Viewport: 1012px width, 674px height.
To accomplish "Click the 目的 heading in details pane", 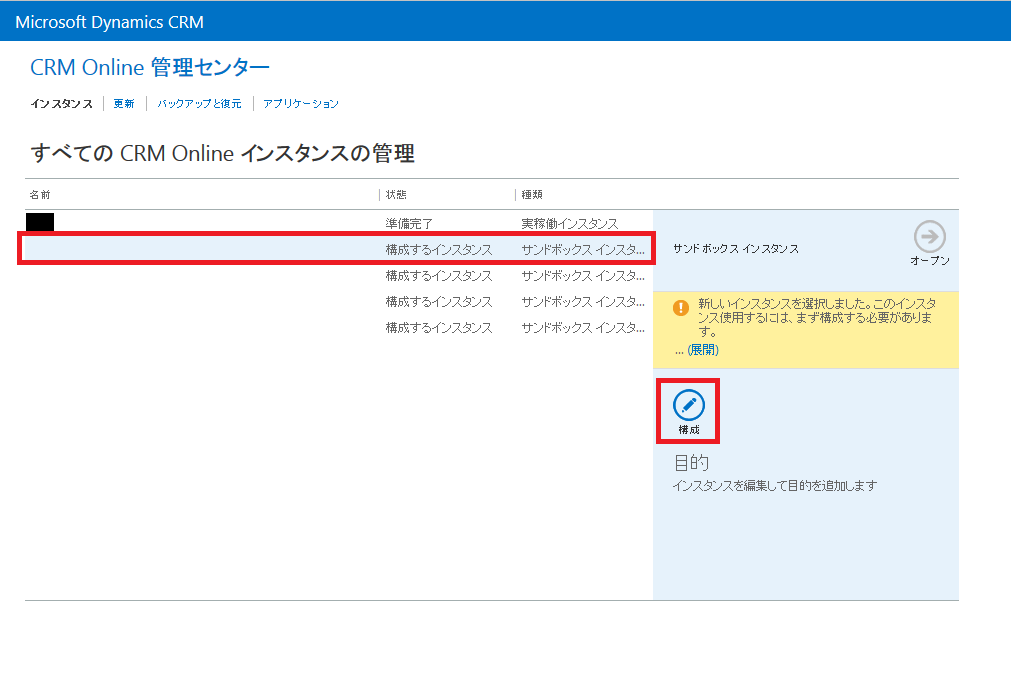I will 691,462.
